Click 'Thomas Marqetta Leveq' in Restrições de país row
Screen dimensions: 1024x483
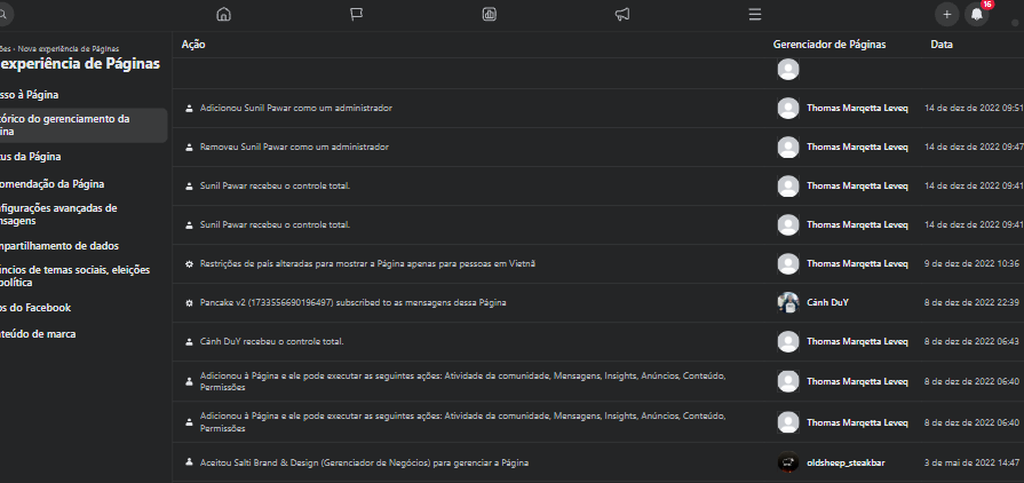click(857, 264)
